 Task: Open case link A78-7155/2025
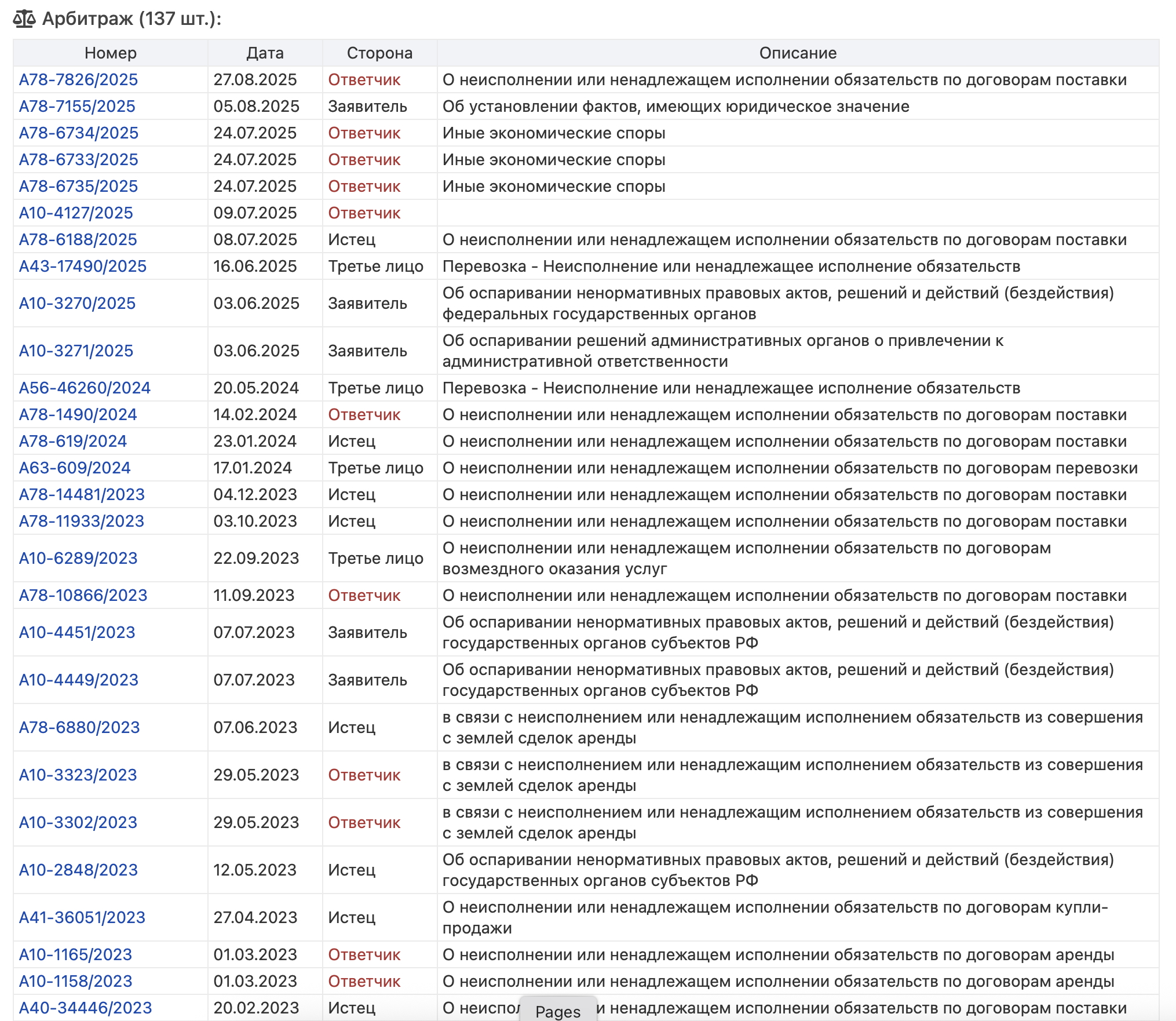coord(77,106)
